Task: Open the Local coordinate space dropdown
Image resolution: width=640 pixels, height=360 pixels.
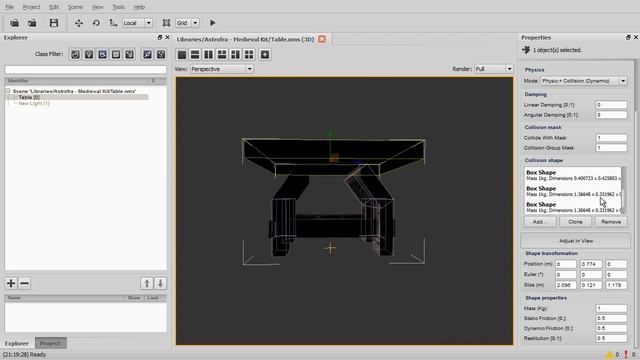Action: click(x=137, y=23)
